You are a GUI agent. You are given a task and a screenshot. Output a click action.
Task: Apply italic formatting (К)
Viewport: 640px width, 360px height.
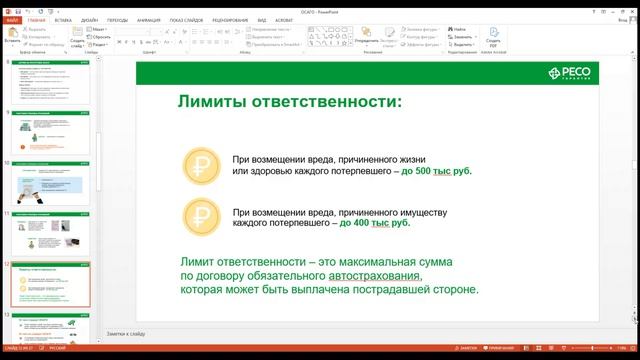point(127,42)
